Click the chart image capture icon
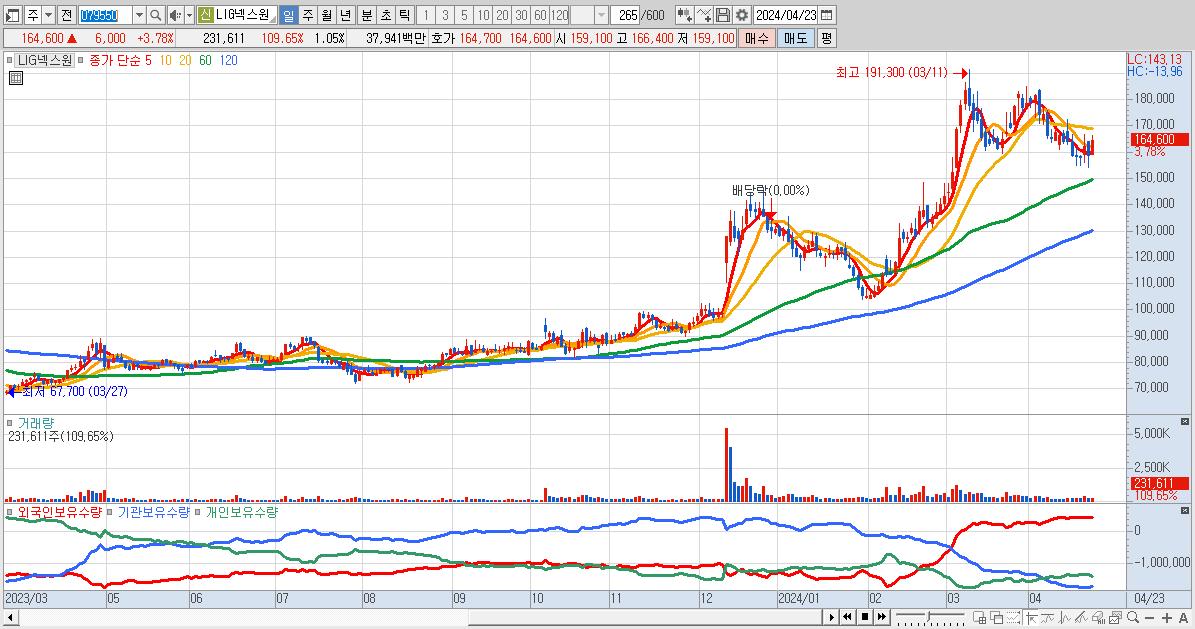The width and height of the screenshot is (1195, 629). coord(1115,618)
